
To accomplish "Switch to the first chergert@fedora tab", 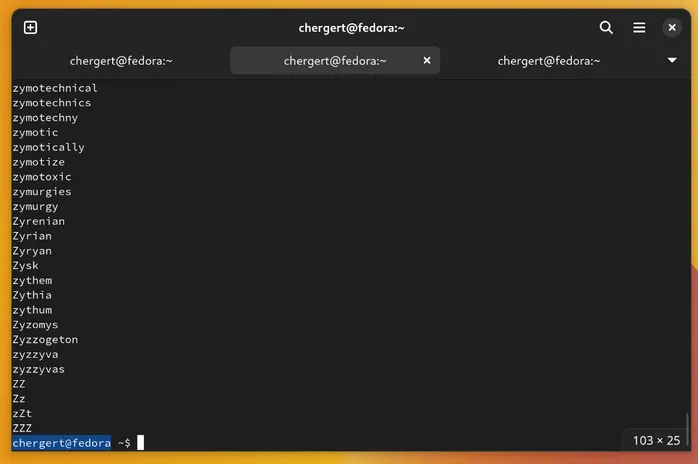I will coord(121,61).
